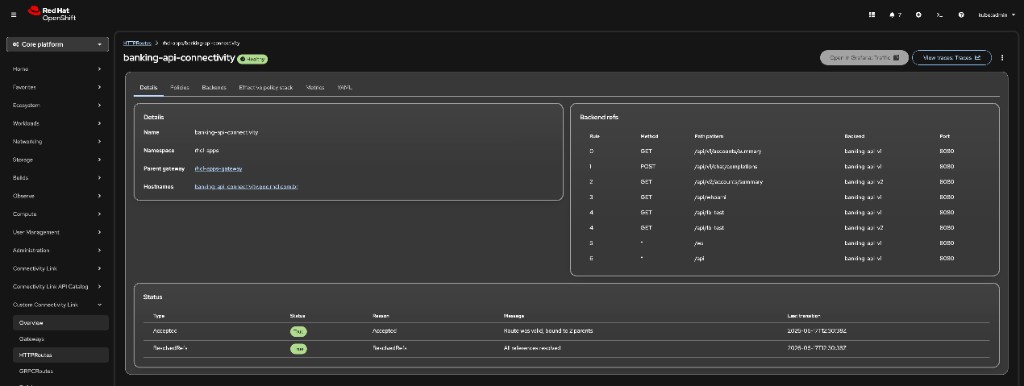Expand the Administration navigation section
This screenshot has width=1024, height=386.
point(57,250)
